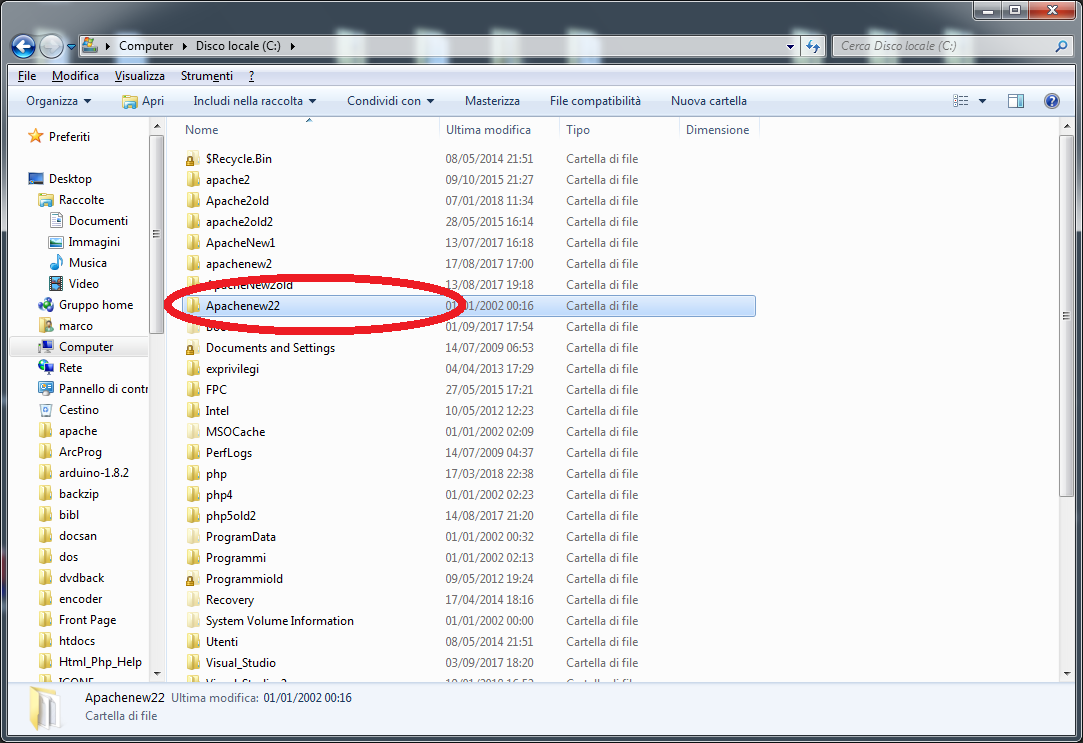
Task: Open the view options dropdown arrow
Action: pyautogui.click(x=982, y=101)
